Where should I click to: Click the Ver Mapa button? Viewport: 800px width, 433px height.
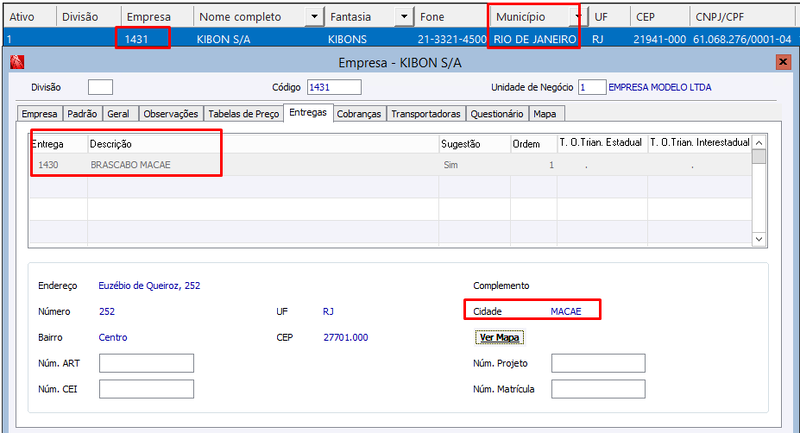click(x=499, y=337)
